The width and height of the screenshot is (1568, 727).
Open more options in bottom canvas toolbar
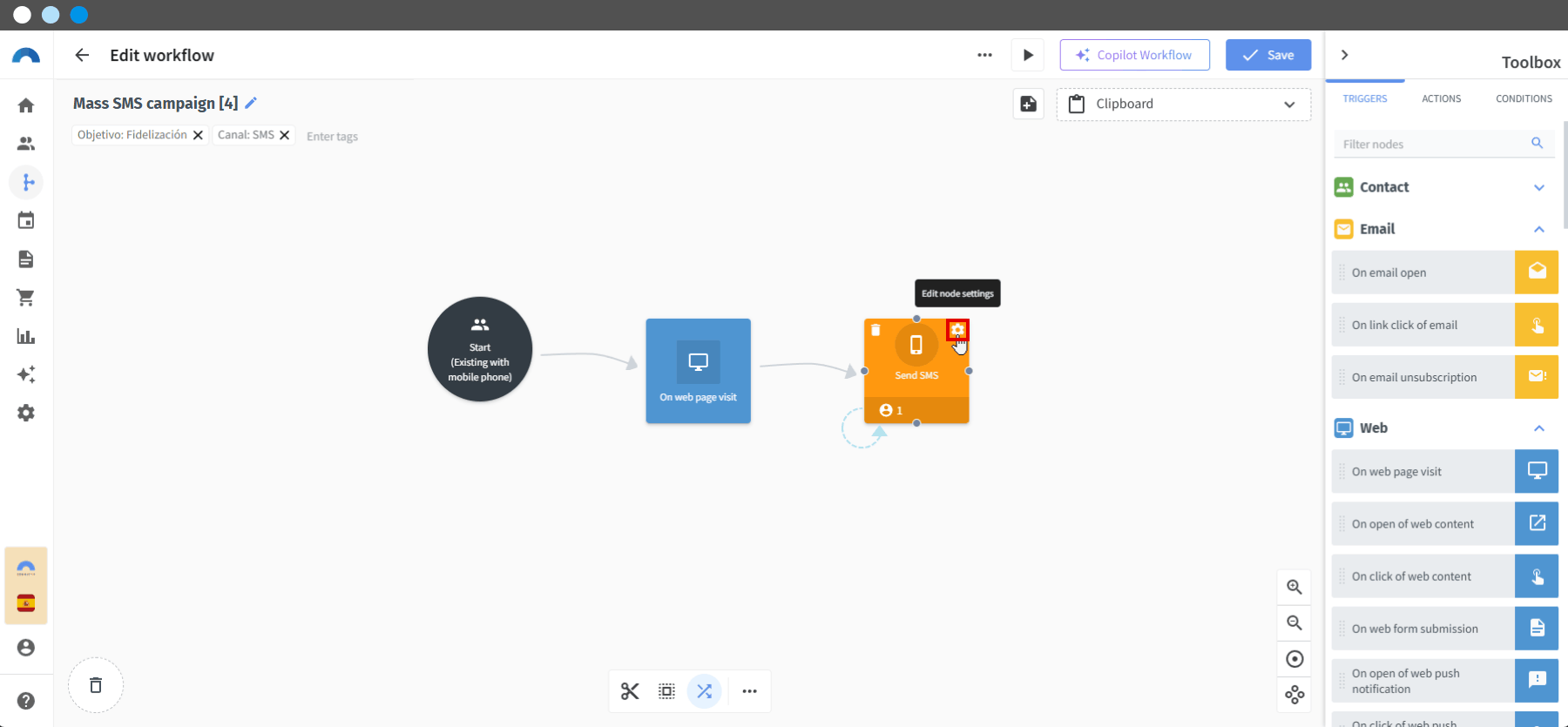pos(749,691)
